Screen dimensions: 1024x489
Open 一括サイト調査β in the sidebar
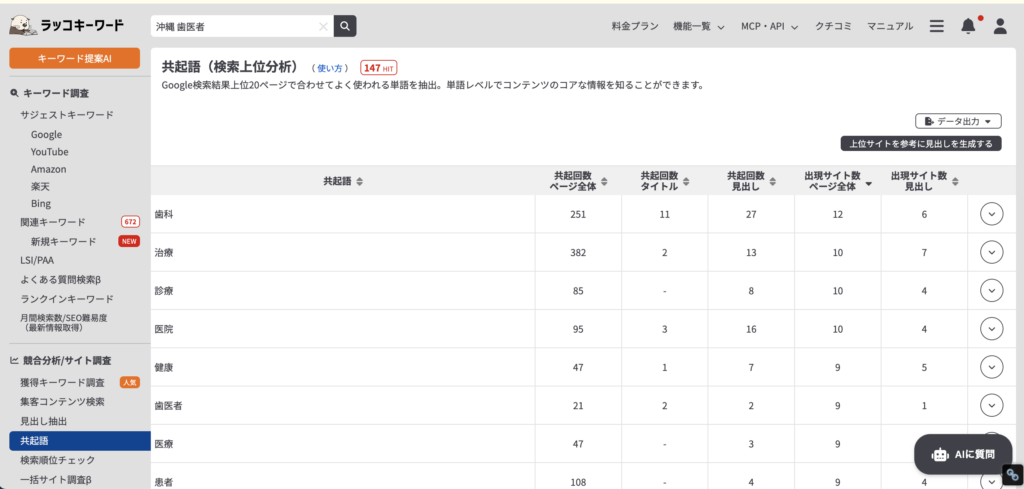tap(56, 479)
